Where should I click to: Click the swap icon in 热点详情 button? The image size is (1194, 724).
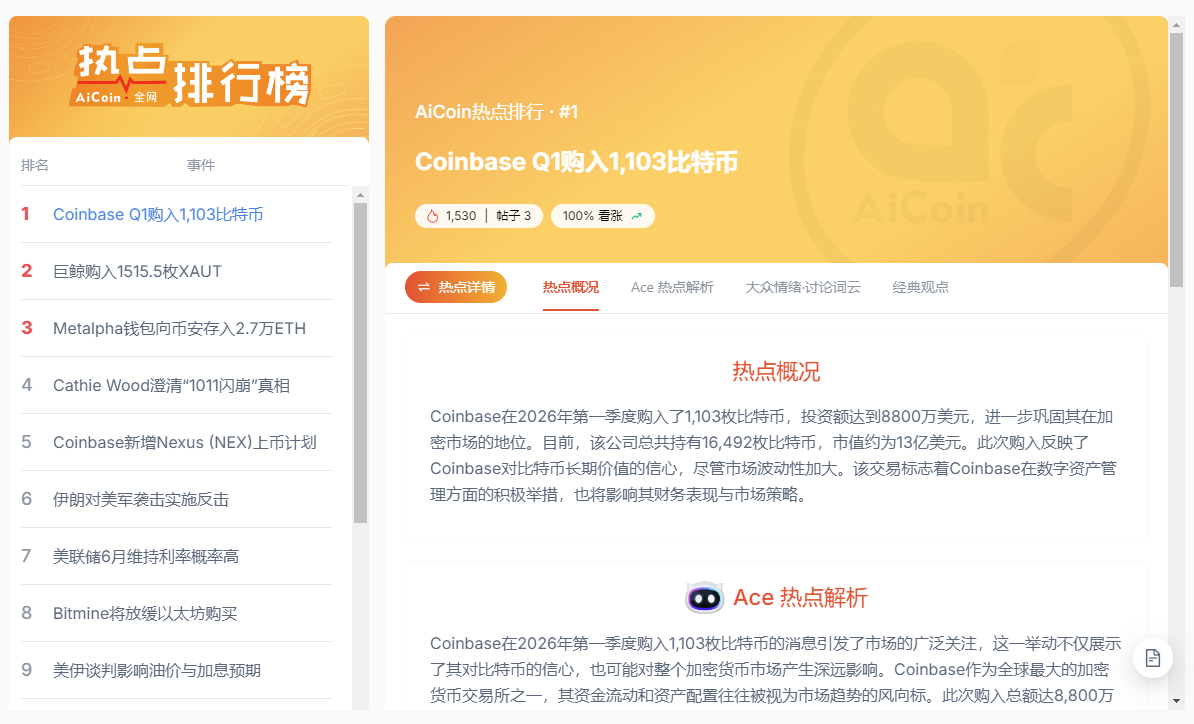point(424,287)
